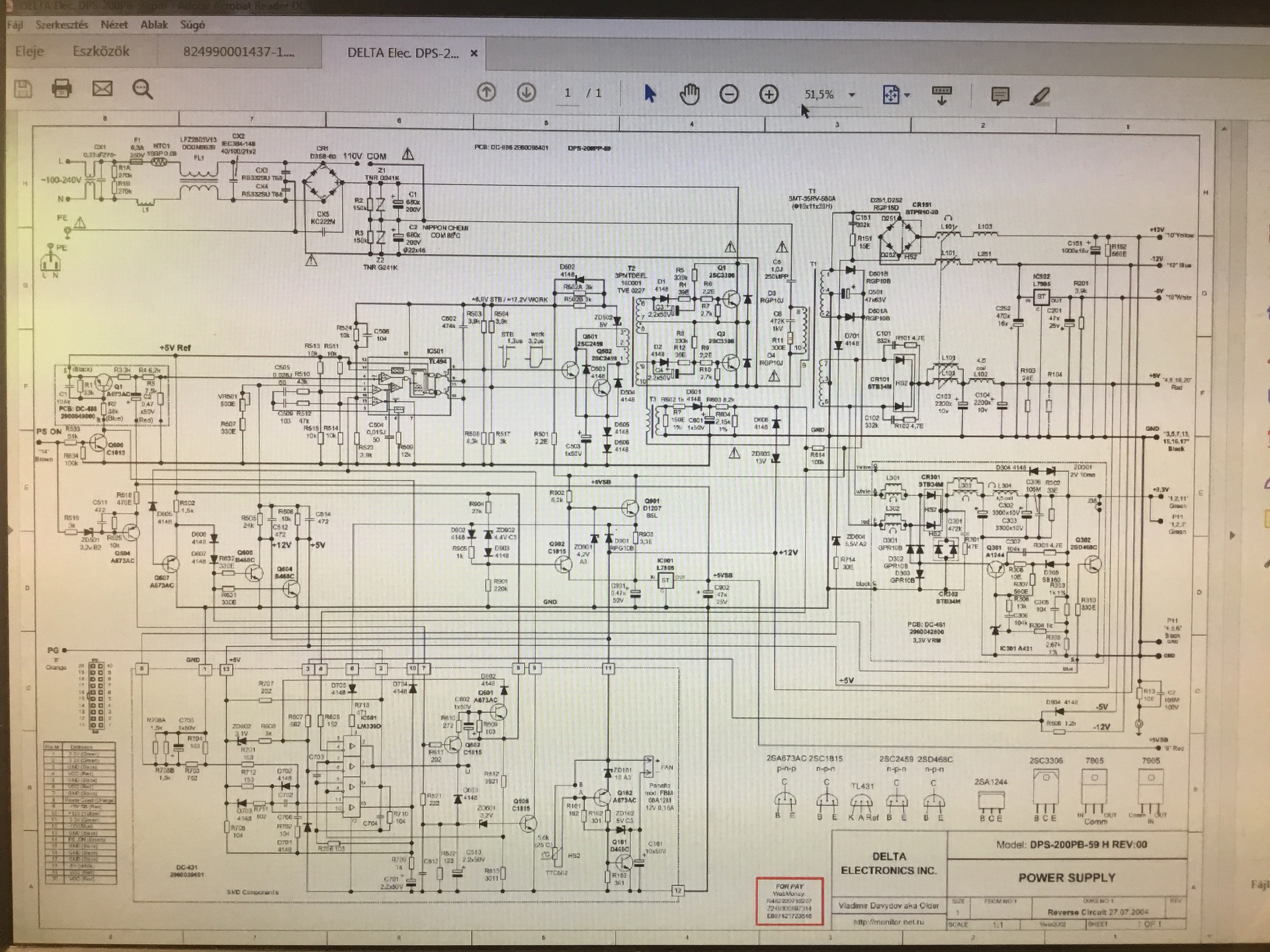Add a sticky note comment

(x=1000, y=96)
